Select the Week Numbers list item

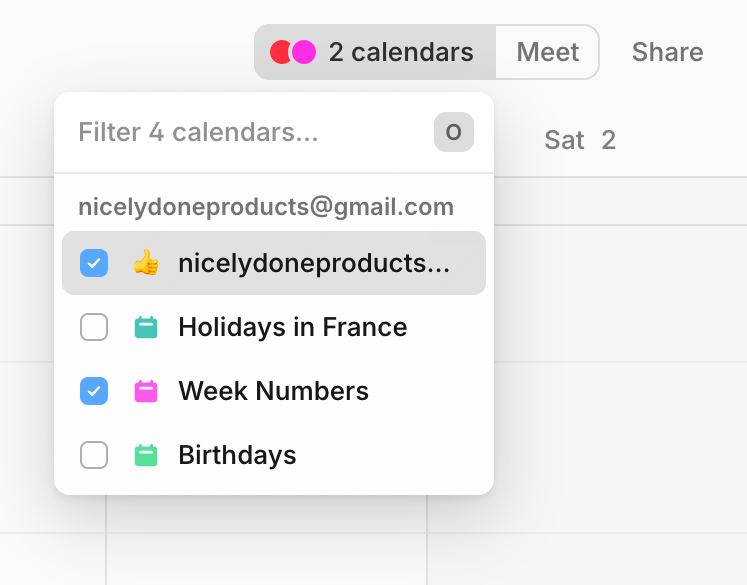(x=273, y=392)
